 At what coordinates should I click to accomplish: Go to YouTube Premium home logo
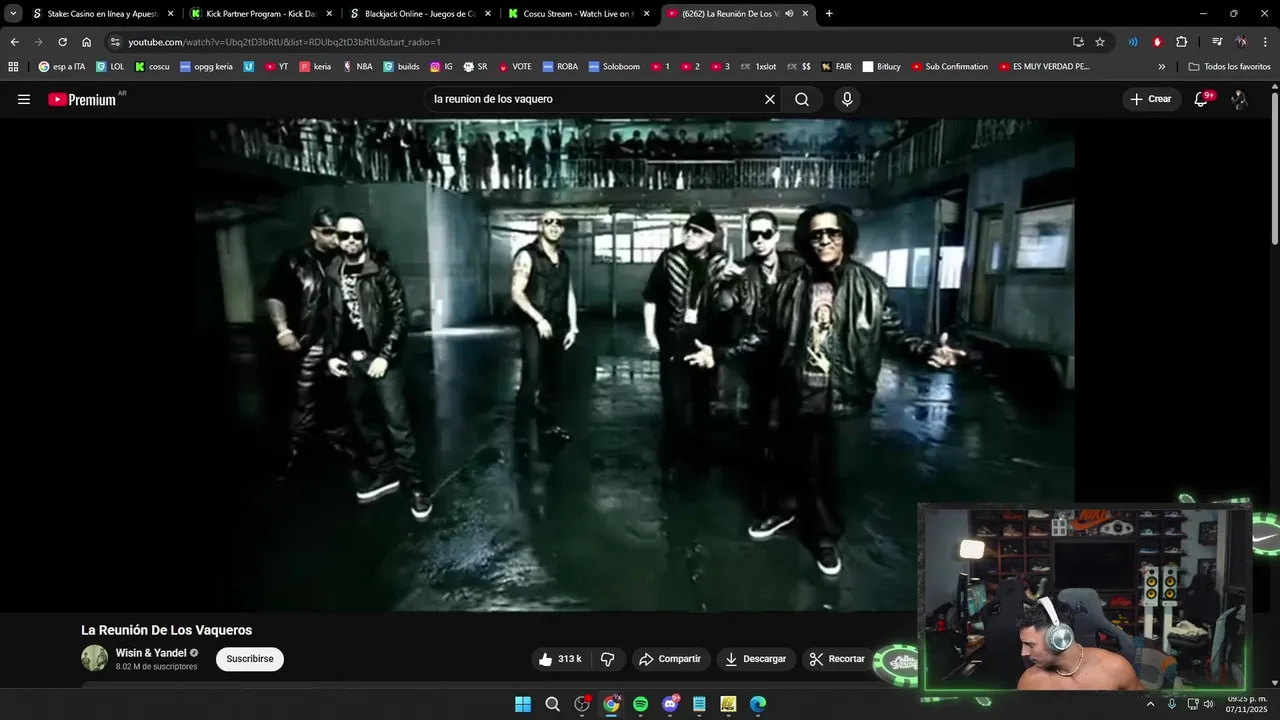[x=82, y=99]
